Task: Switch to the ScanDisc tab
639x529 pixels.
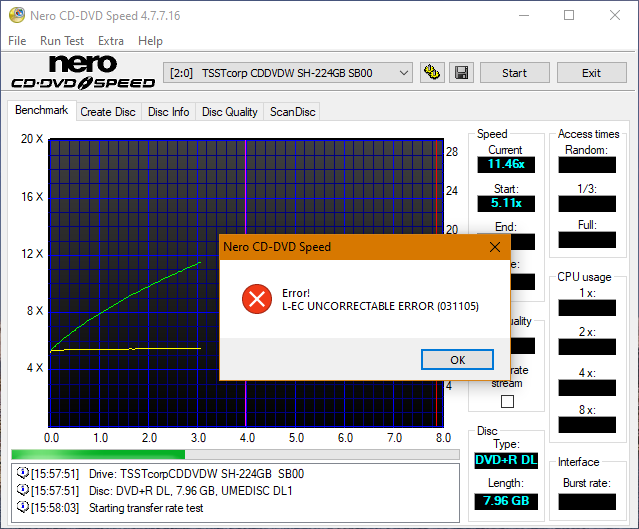Action: tap(293, 112)
